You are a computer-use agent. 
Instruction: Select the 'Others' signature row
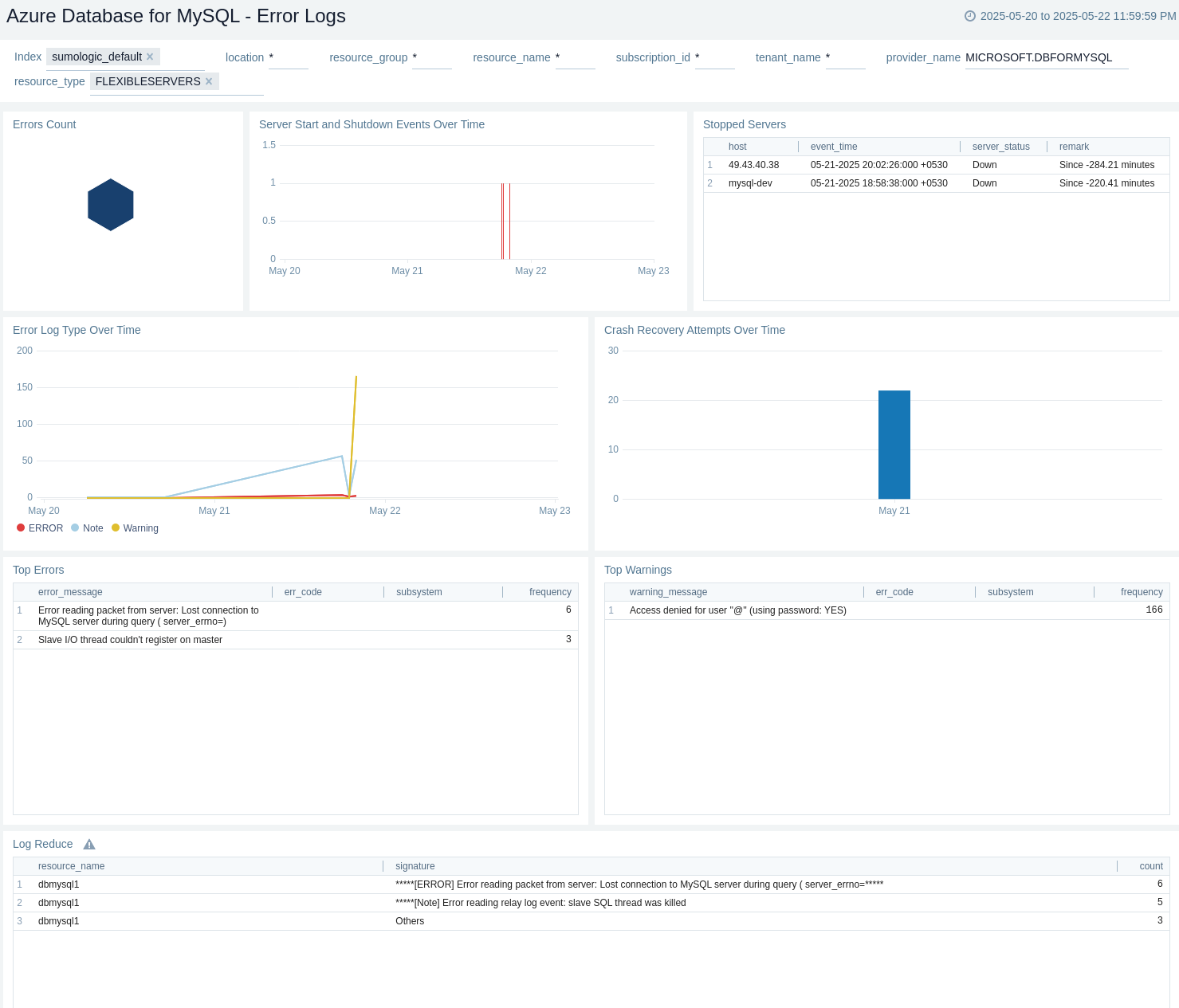[591, 921]
